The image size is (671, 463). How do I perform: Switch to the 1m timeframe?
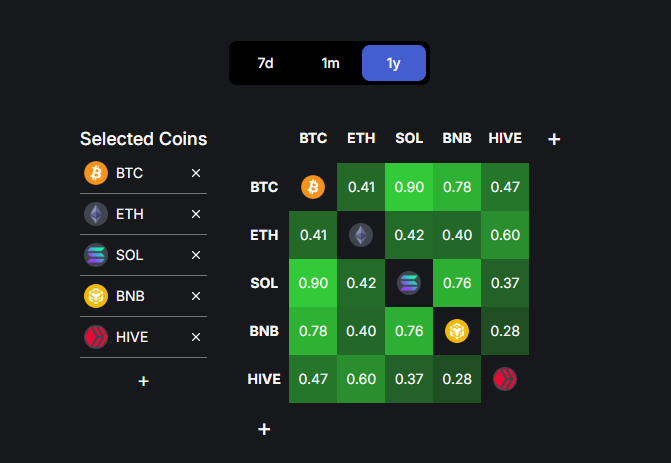click(x=330, y=63)
